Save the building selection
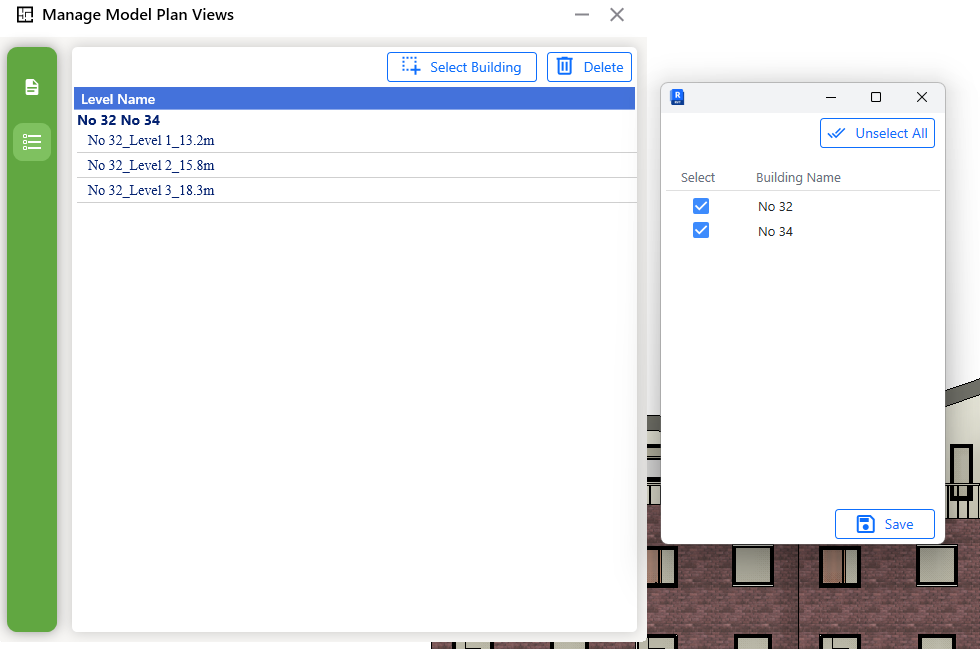The image size is (980, 649). tap(885, 524)
